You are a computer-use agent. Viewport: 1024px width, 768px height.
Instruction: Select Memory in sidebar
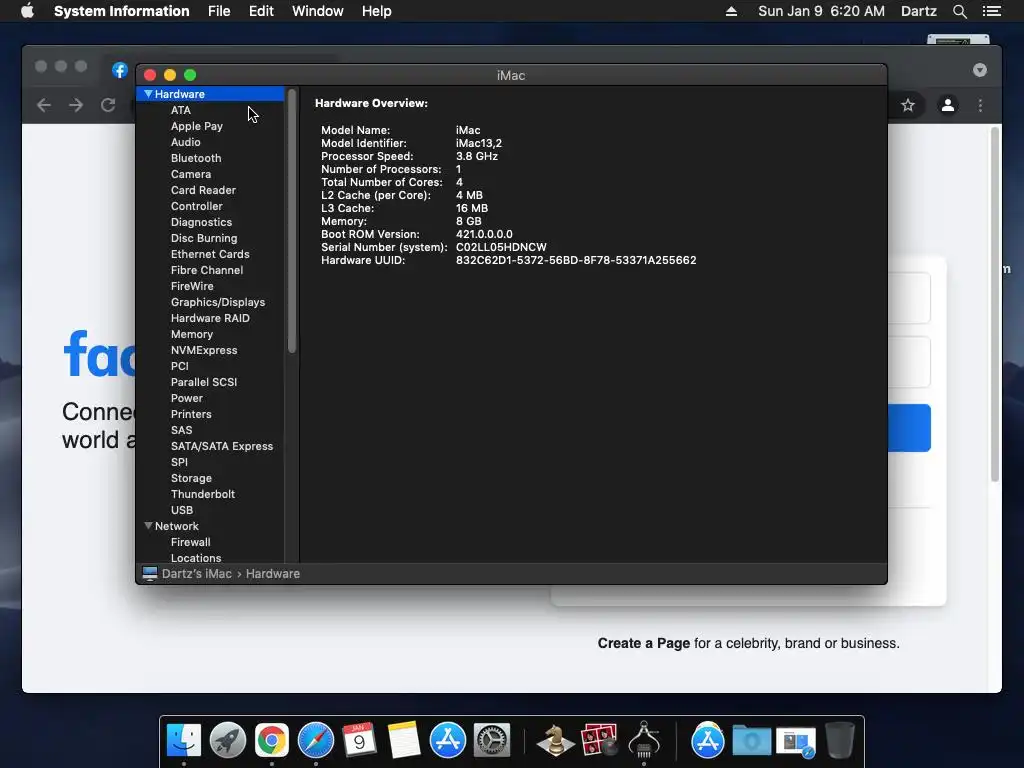pyautogui.click(x=191, y=334)
